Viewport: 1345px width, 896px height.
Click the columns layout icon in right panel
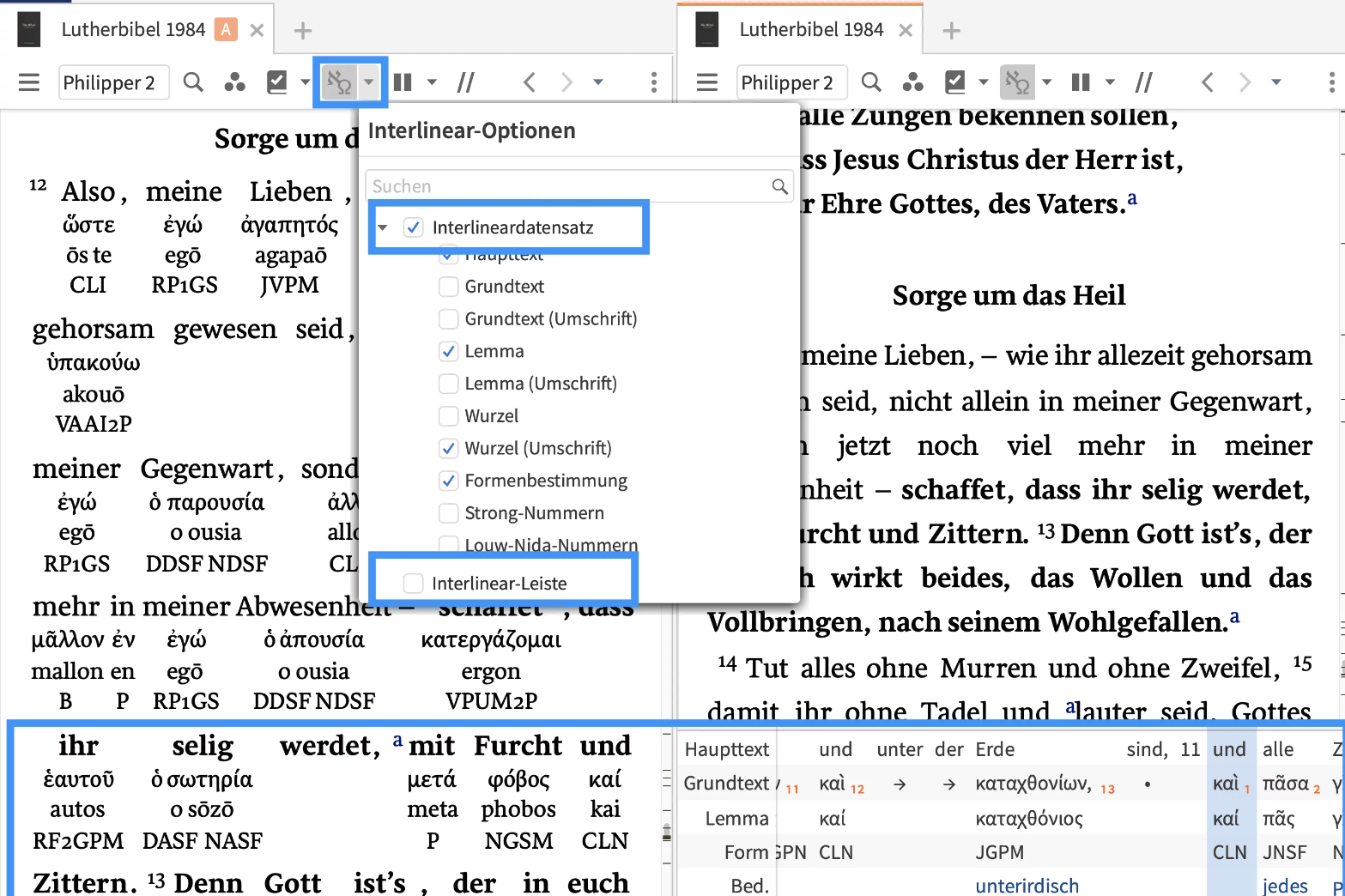pyautogui.click(x=1081, y=82)
